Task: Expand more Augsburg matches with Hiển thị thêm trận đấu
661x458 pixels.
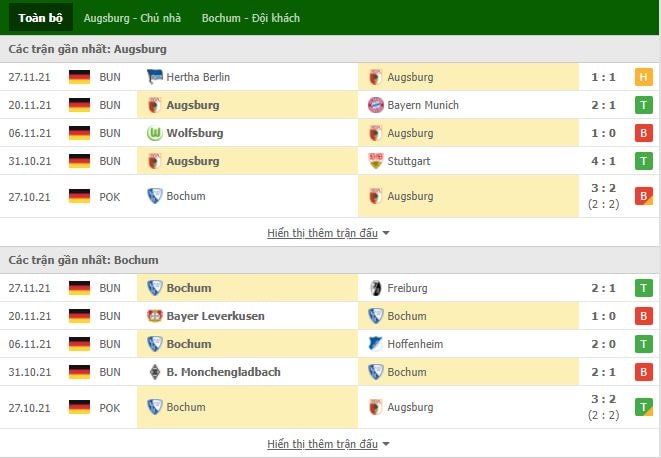Action: tap(328, 233)
